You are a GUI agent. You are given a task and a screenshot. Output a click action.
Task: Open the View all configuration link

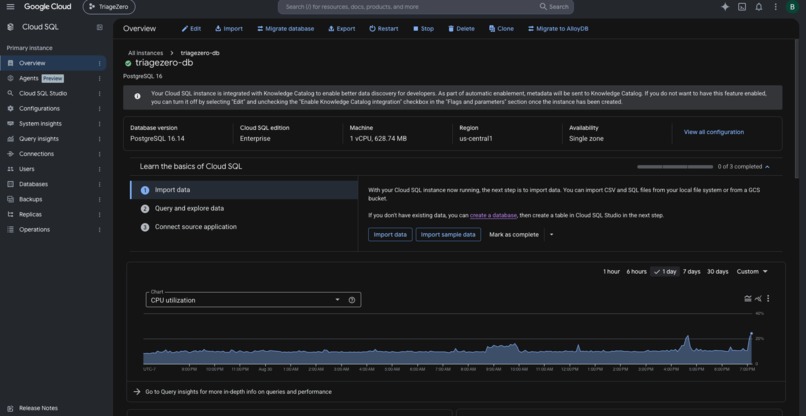713,132
